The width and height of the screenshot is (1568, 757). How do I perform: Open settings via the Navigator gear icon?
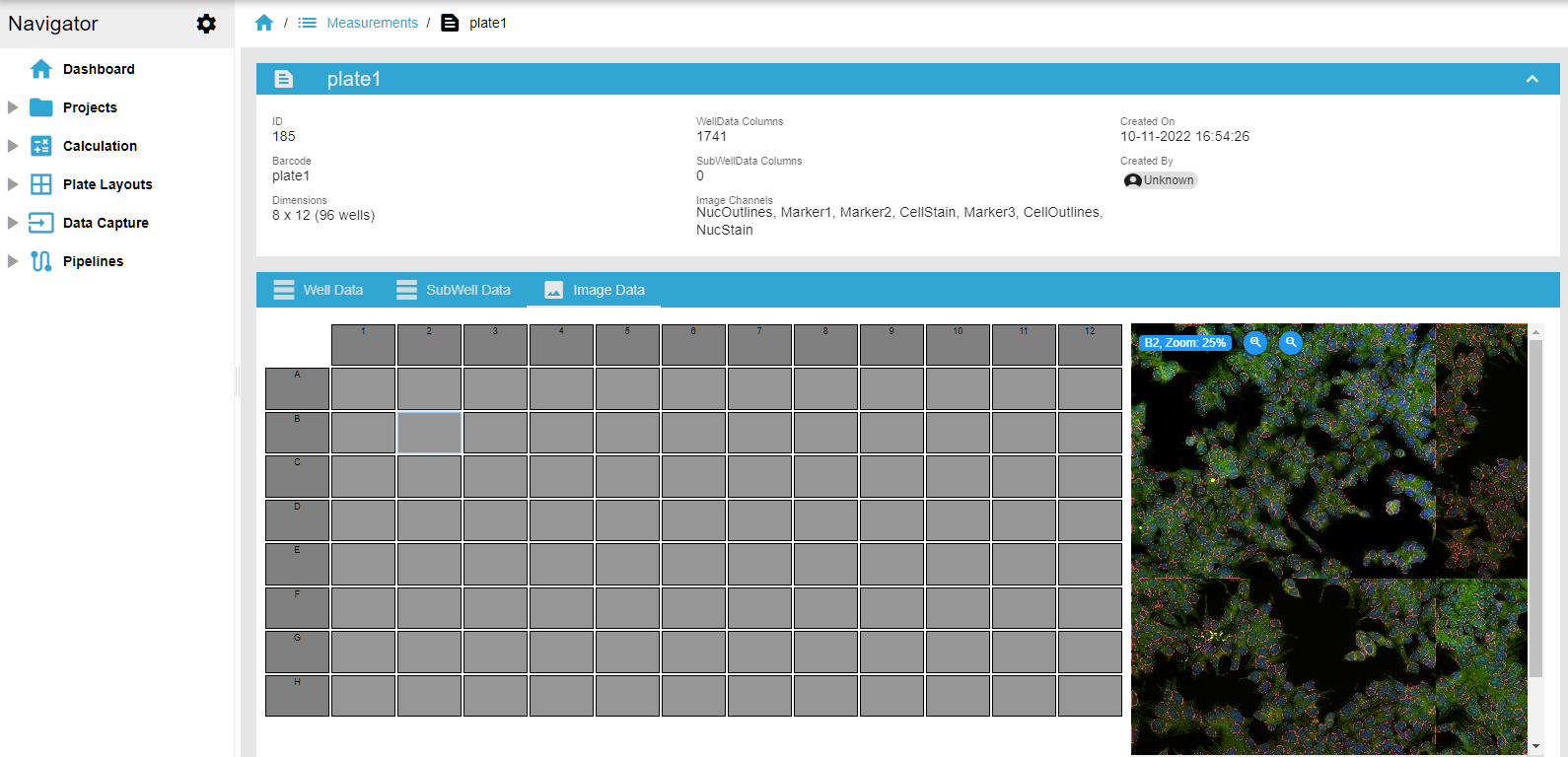pyautogui.click(x=206, y=24)
